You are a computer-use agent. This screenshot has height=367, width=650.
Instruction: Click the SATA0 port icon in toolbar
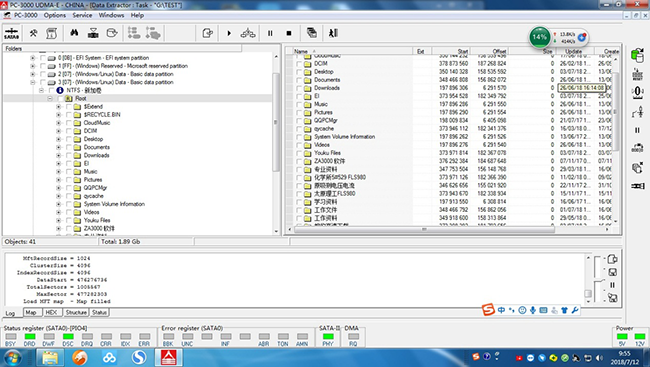coord(12,33)
